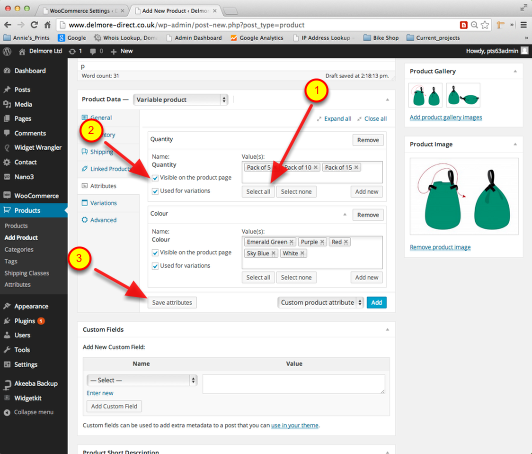Open the WooCommerce menu item
Screen dimensions: 532x454
[x=36, y=196]
